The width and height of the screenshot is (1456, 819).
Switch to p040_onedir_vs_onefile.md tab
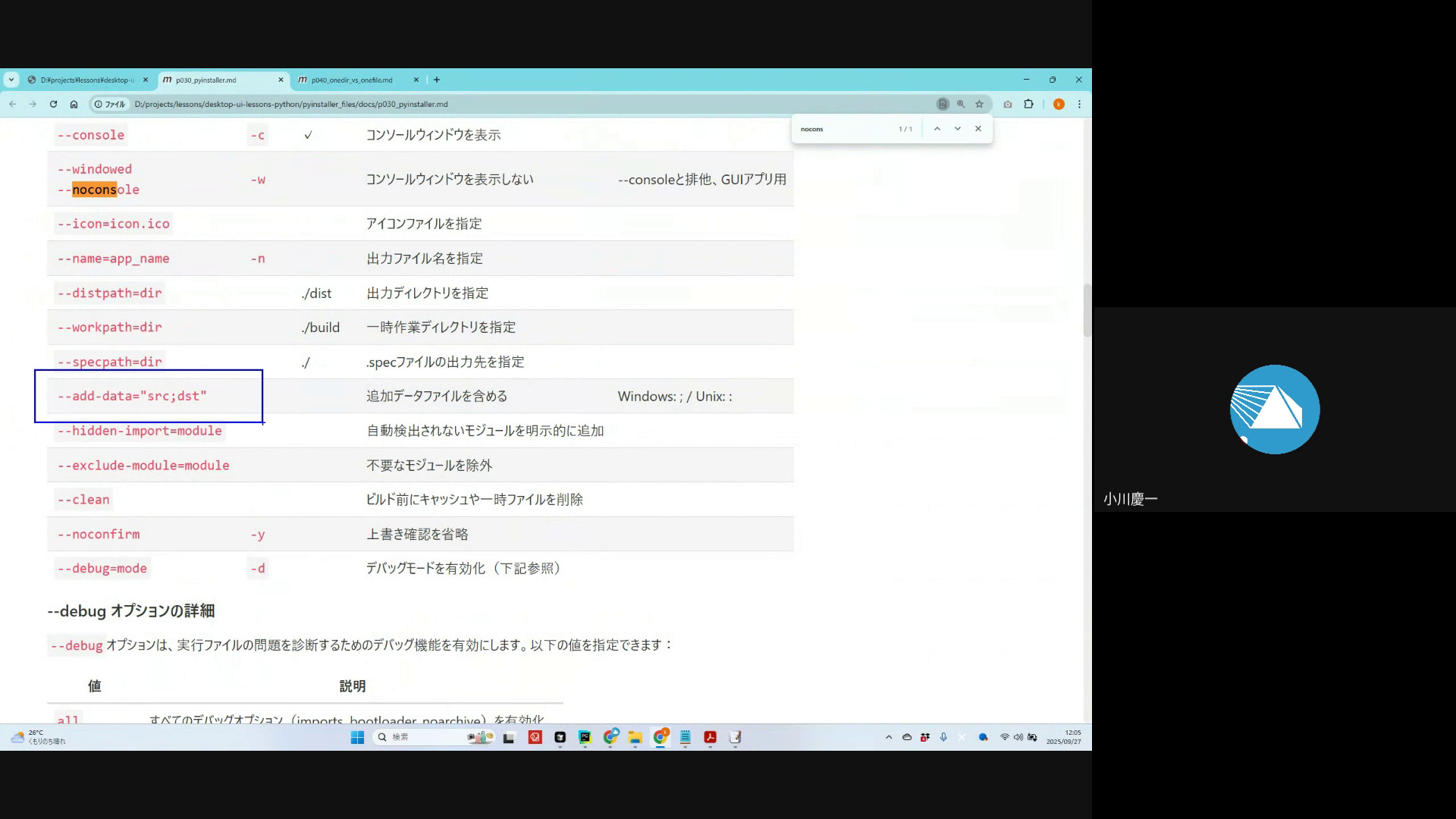(353, 80)
